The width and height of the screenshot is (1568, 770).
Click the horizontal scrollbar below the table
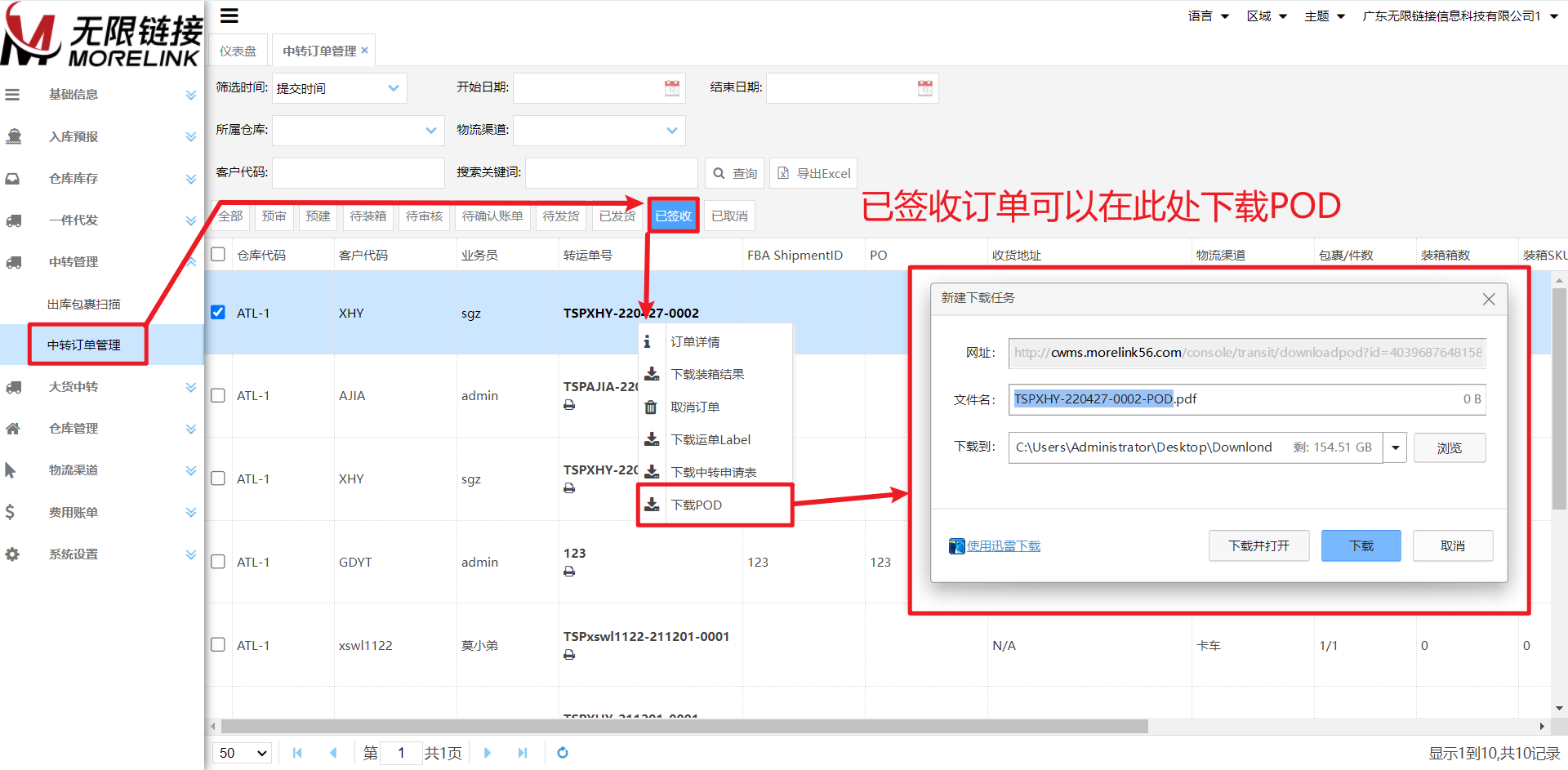click(x=684, y=726)
